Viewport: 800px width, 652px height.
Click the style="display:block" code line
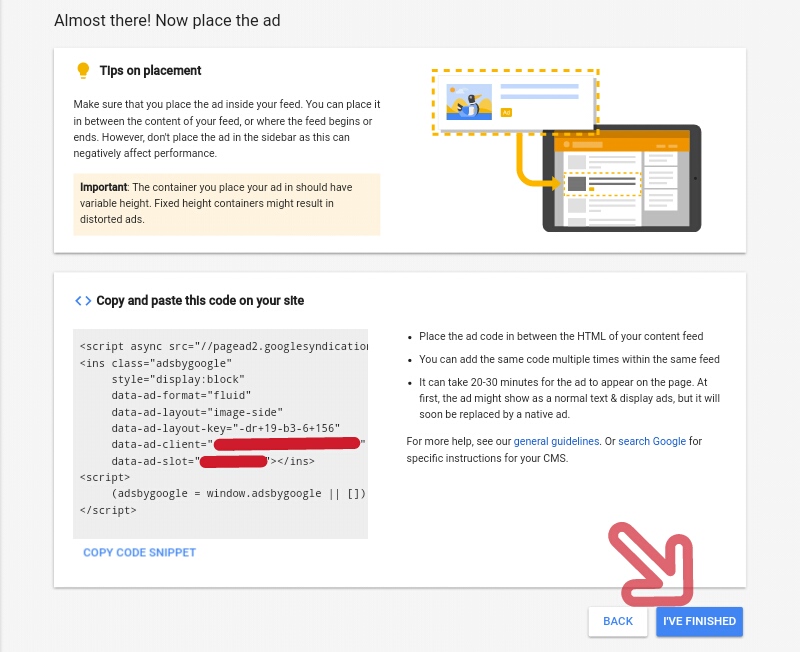click(178, 380)
